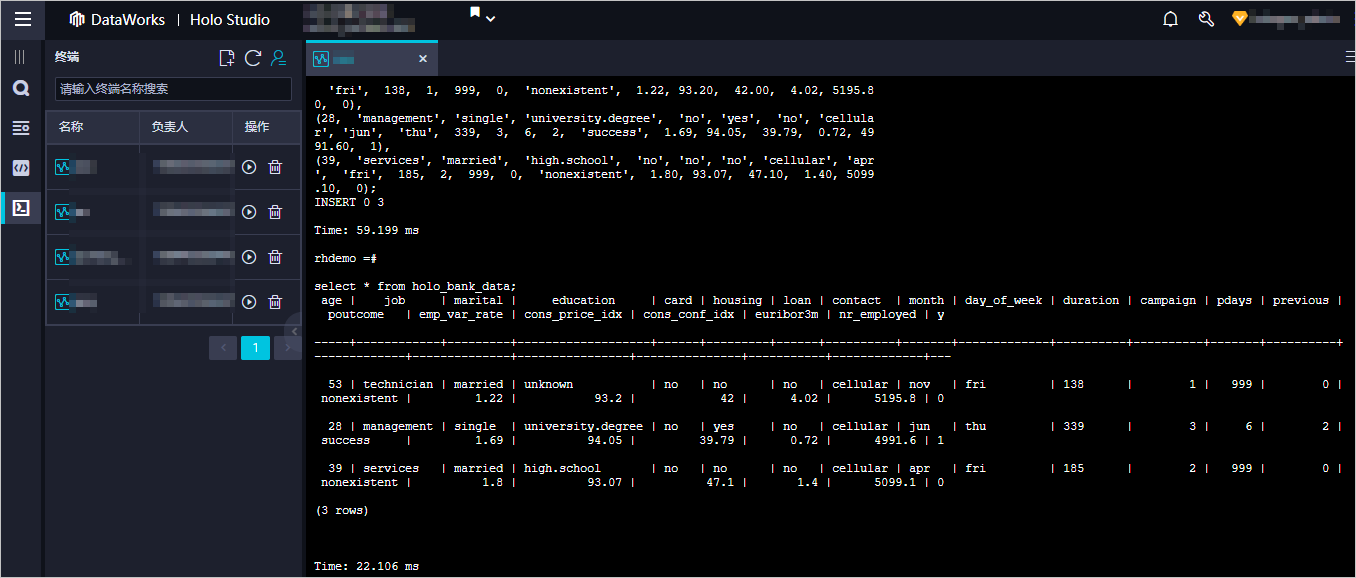
Task: Collapse the terminal side panel arrow
Action: pyautogui.click(x=295, y=331)
